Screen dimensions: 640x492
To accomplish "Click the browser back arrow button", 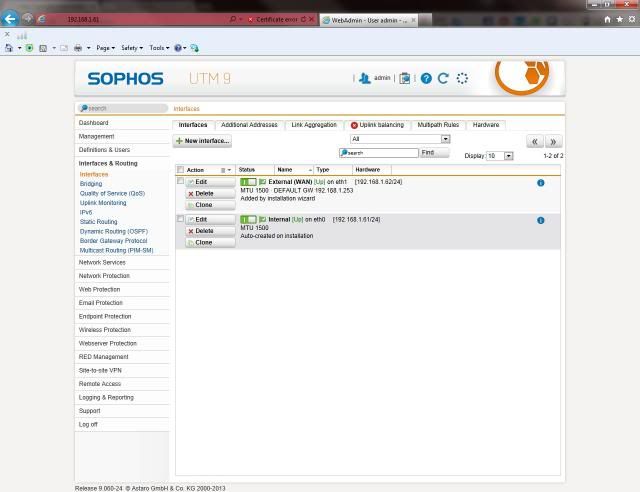I will [10, 18].
